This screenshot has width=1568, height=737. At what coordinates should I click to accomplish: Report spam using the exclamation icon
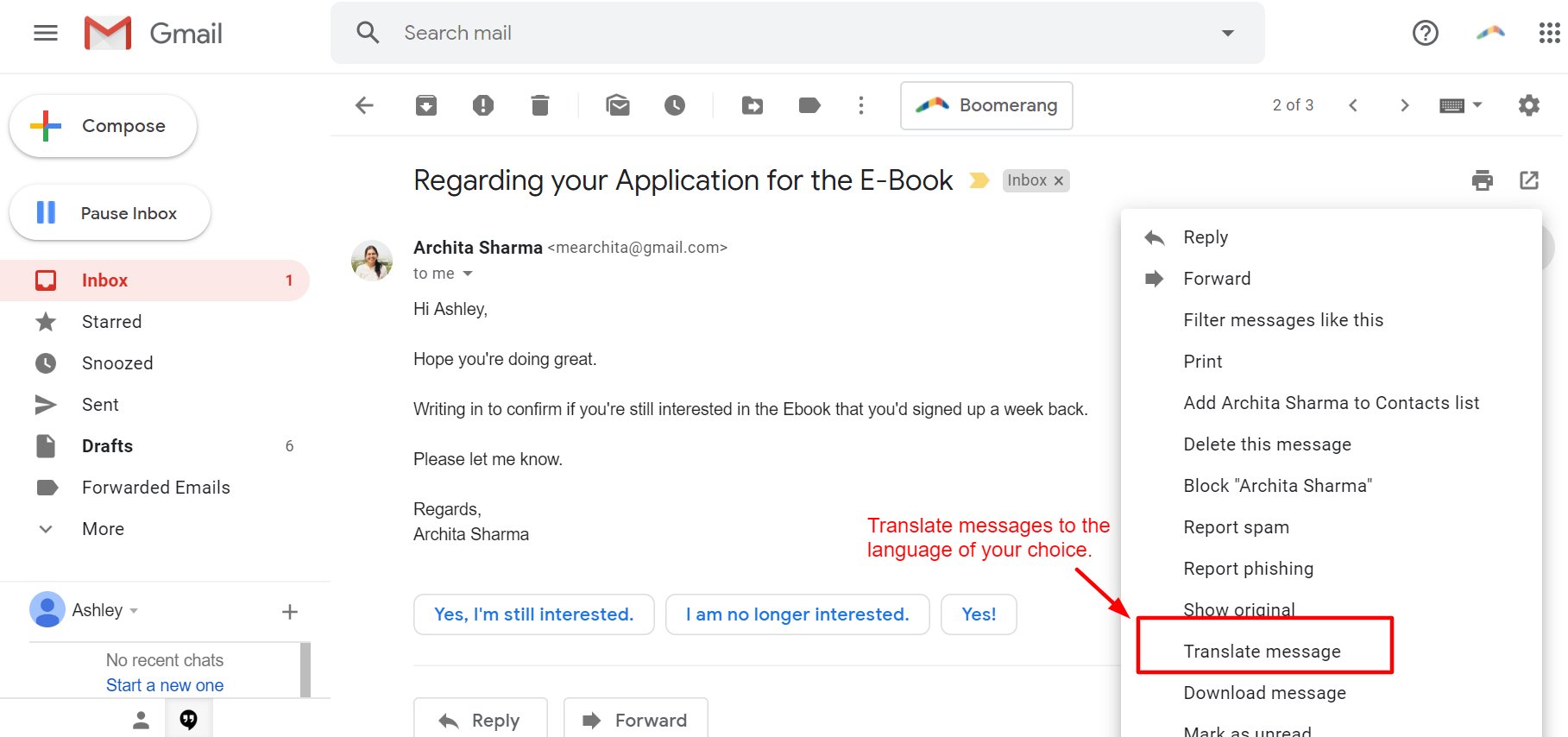coord(483,105)
